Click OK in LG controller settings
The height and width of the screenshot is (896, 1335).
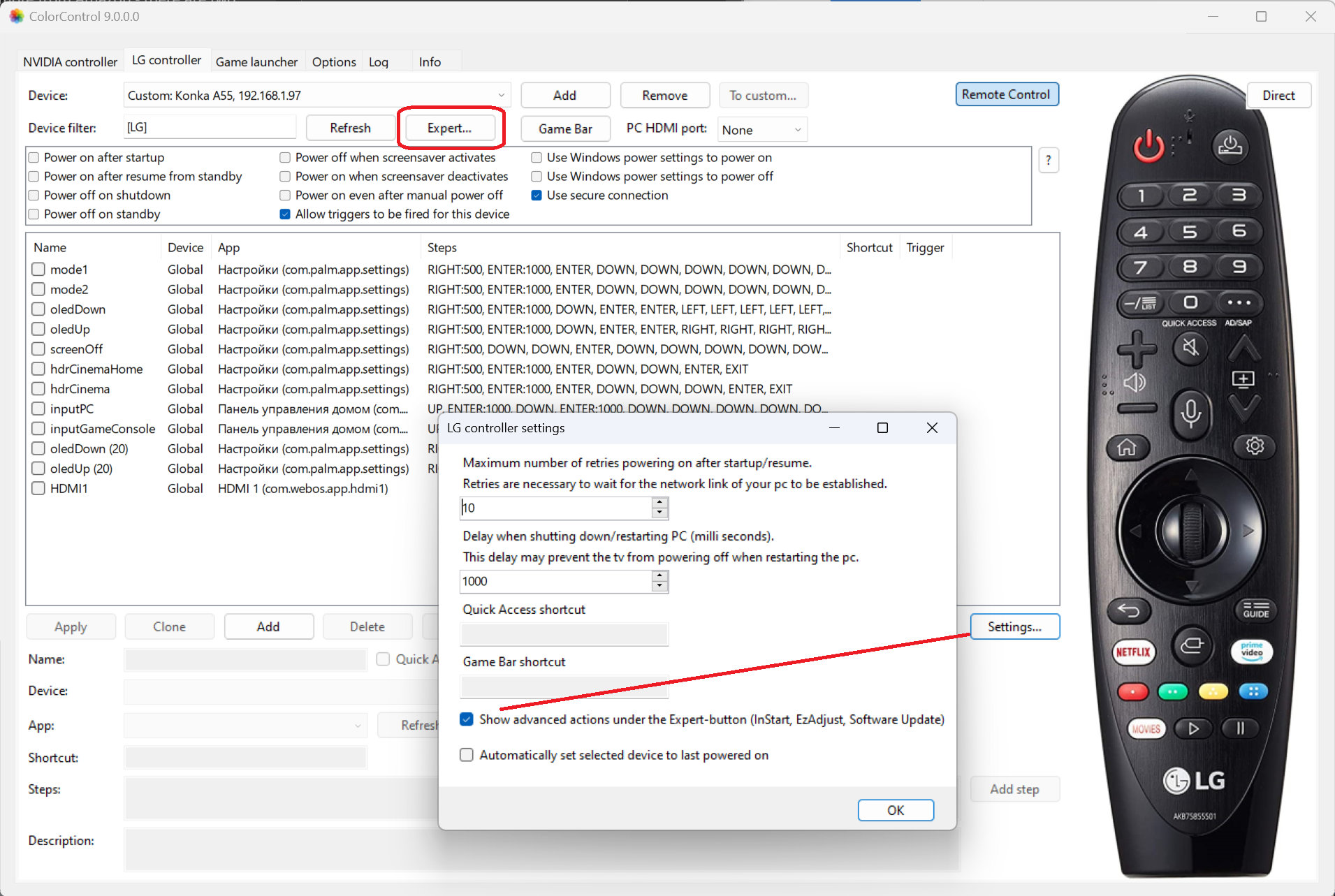pos(895,810)
